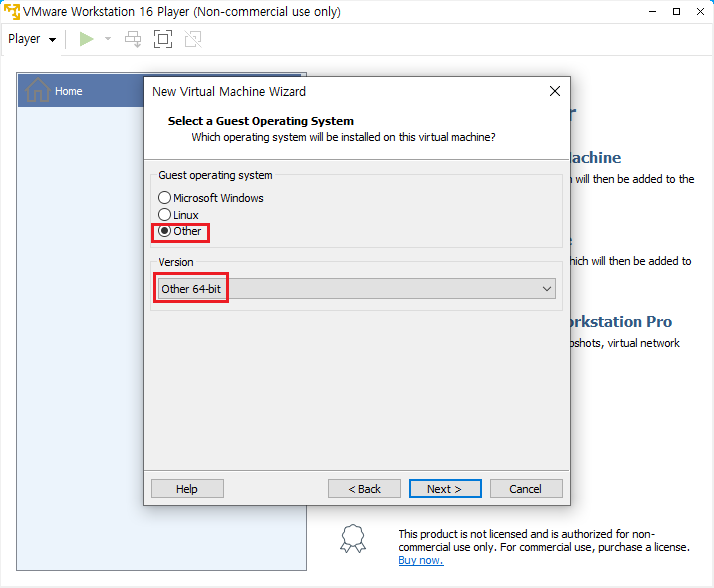Screen dimensions: 714x588
Task: Close the New Virtual Machine Wizard dialog
Action: (x=555, y=91)
